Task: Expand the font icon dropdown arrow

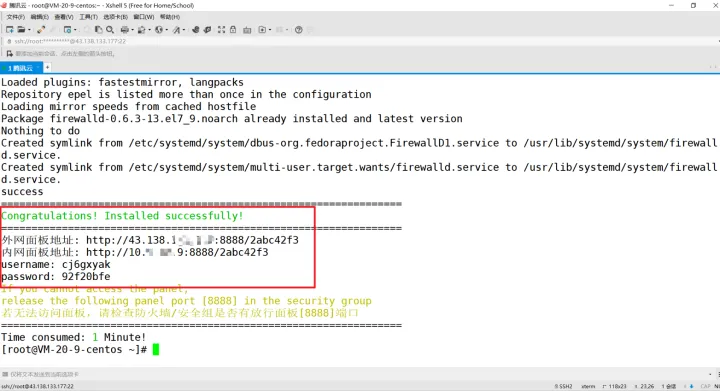Action: [184, 30]
